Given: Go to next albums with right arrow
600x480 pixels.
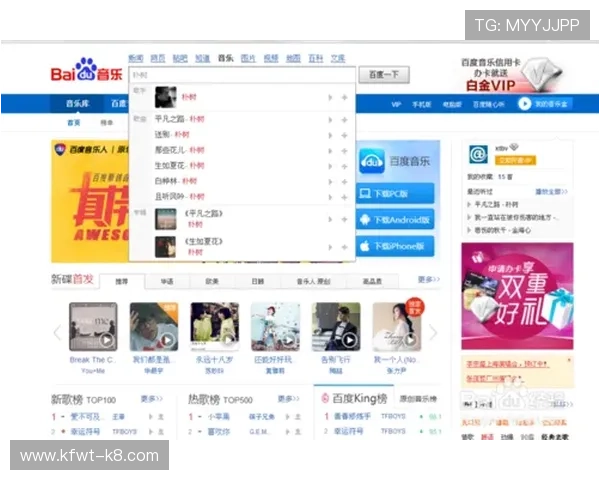Looking at the screenshot, I should (433, 332).
